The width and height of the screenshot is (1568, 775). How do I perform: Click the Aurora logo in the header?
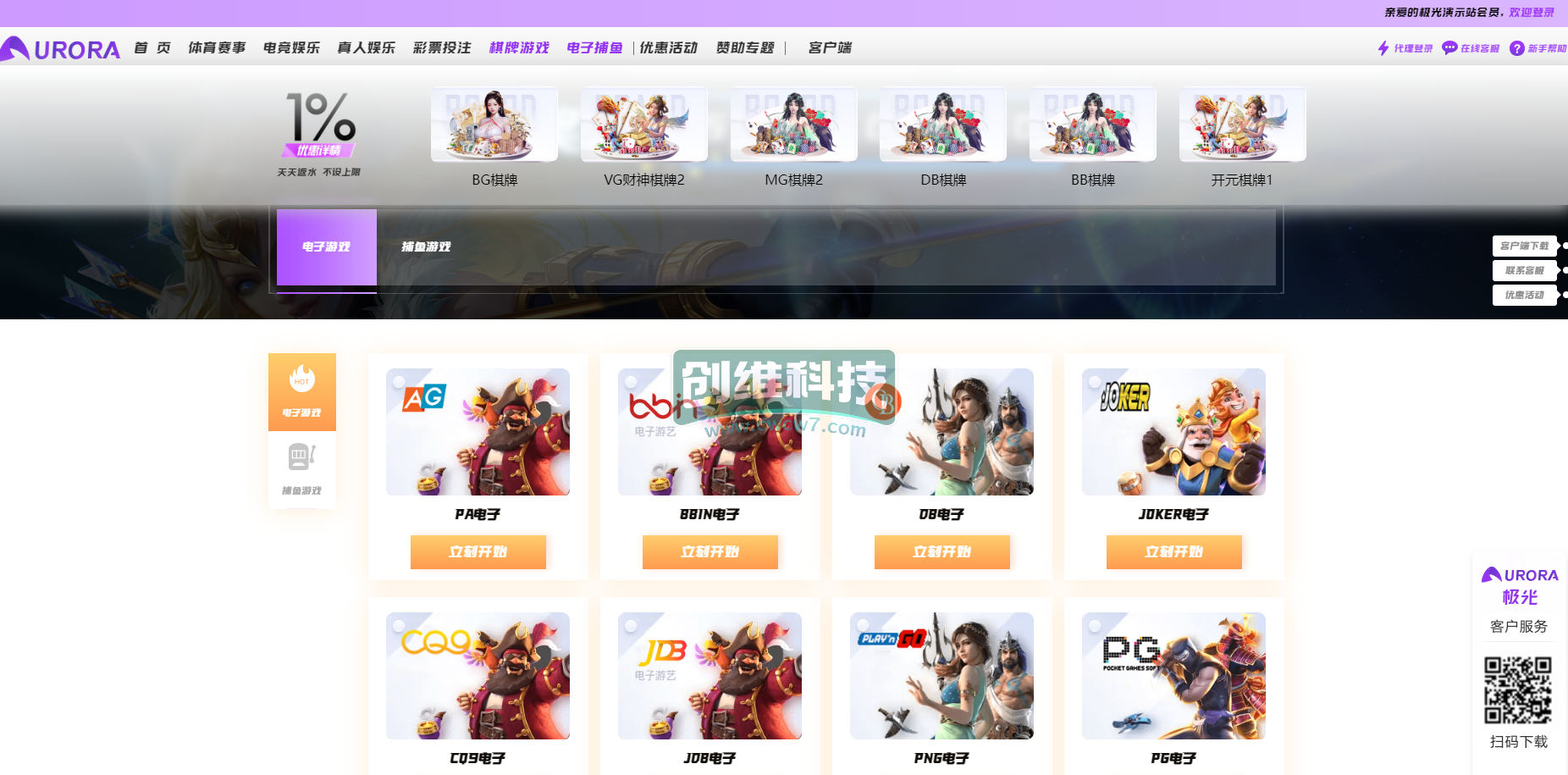[60, 48]
